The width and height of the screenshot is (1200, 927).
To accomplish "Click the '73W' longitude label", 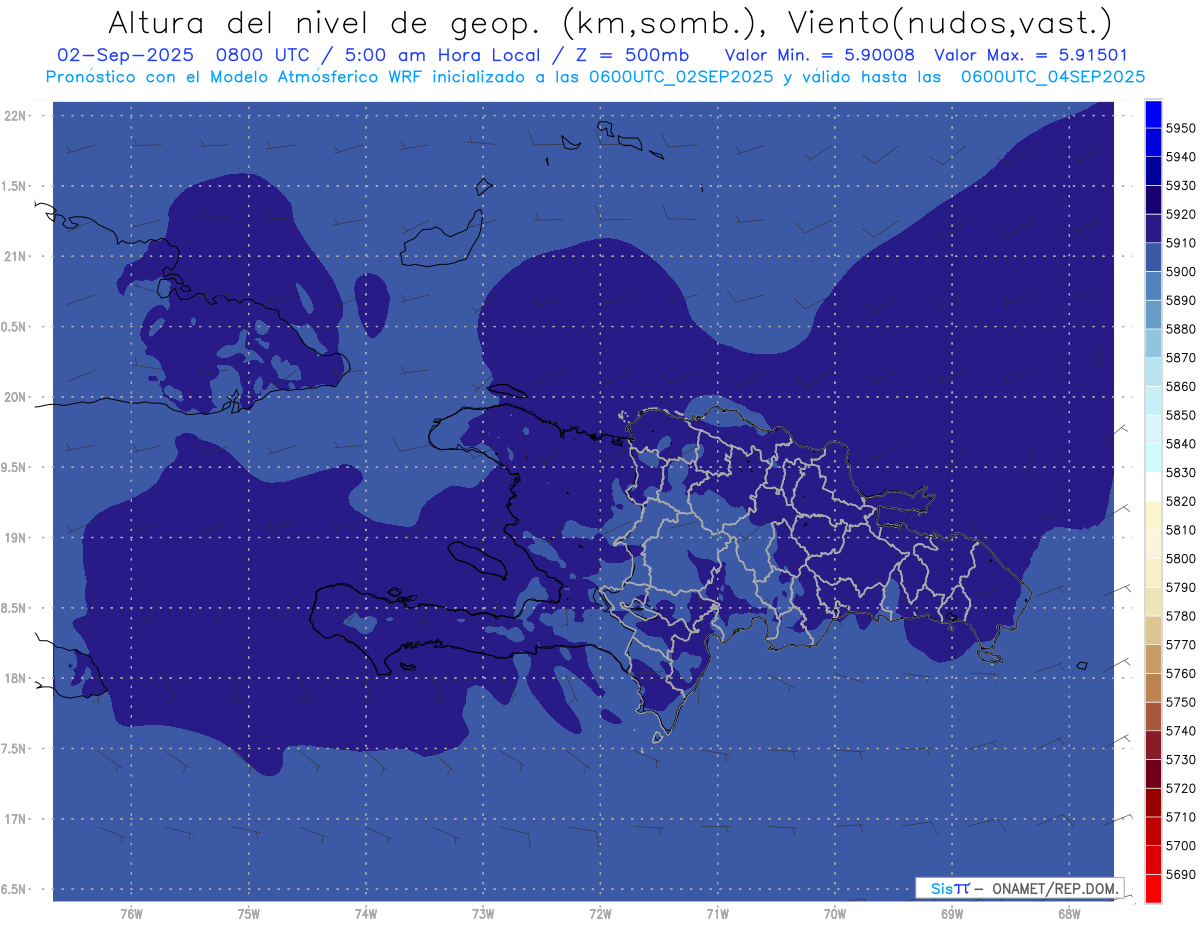I will [x=483, y=913].
